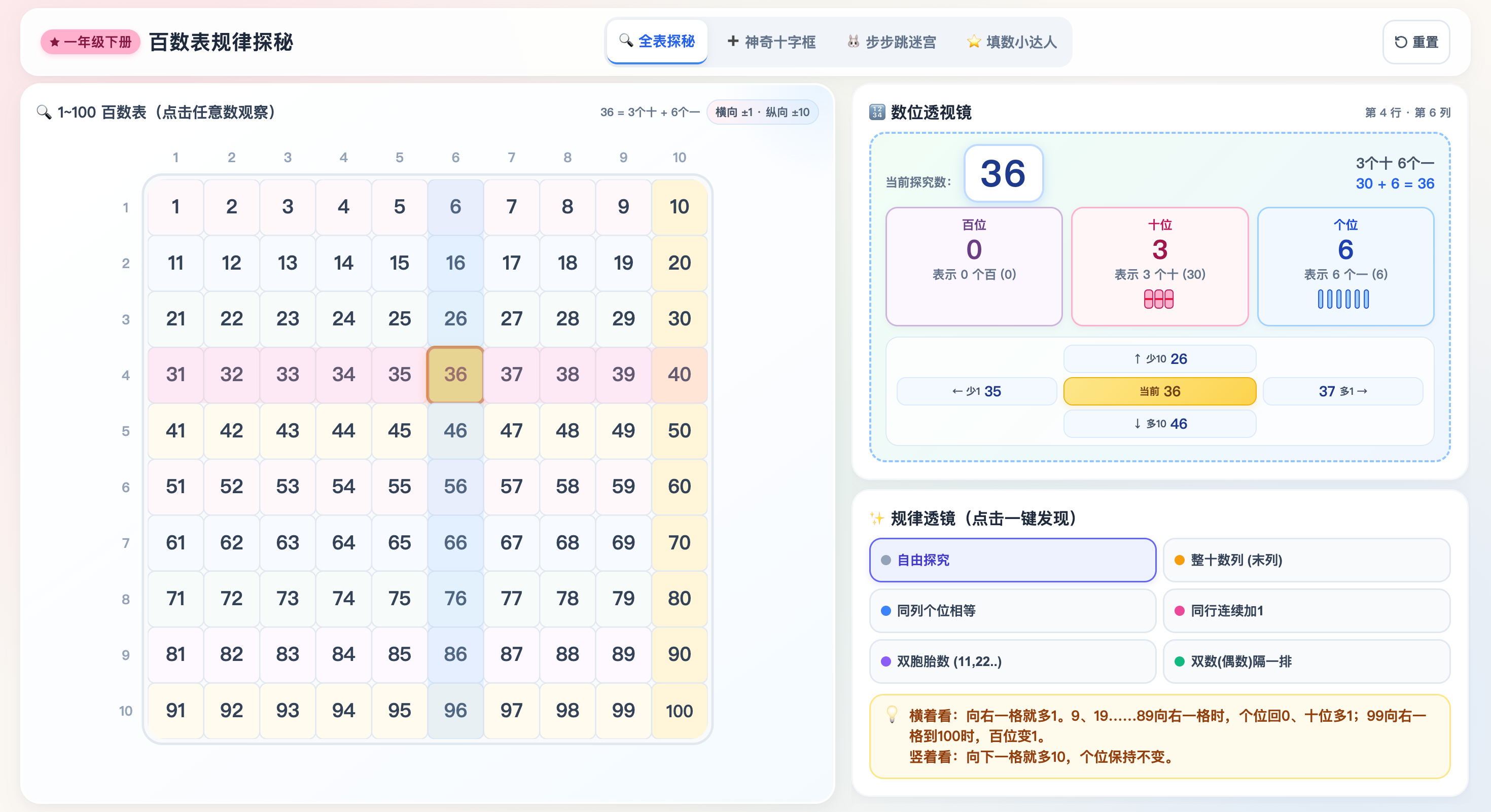Click the 重置 reset button
This screenshot has height=812, width=1491.
(1416, 42)
